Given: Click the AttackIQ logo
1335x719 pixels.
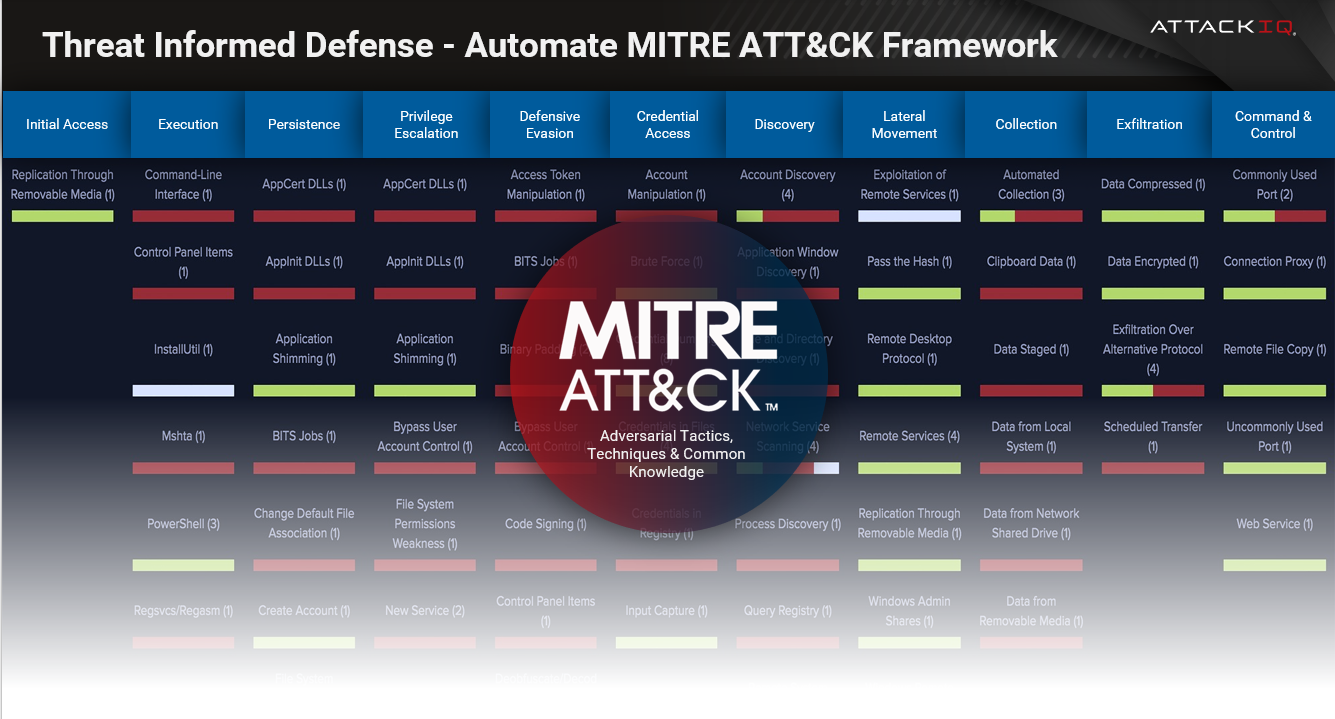Looking at the screenshot, I should (x=1222, y=27).
